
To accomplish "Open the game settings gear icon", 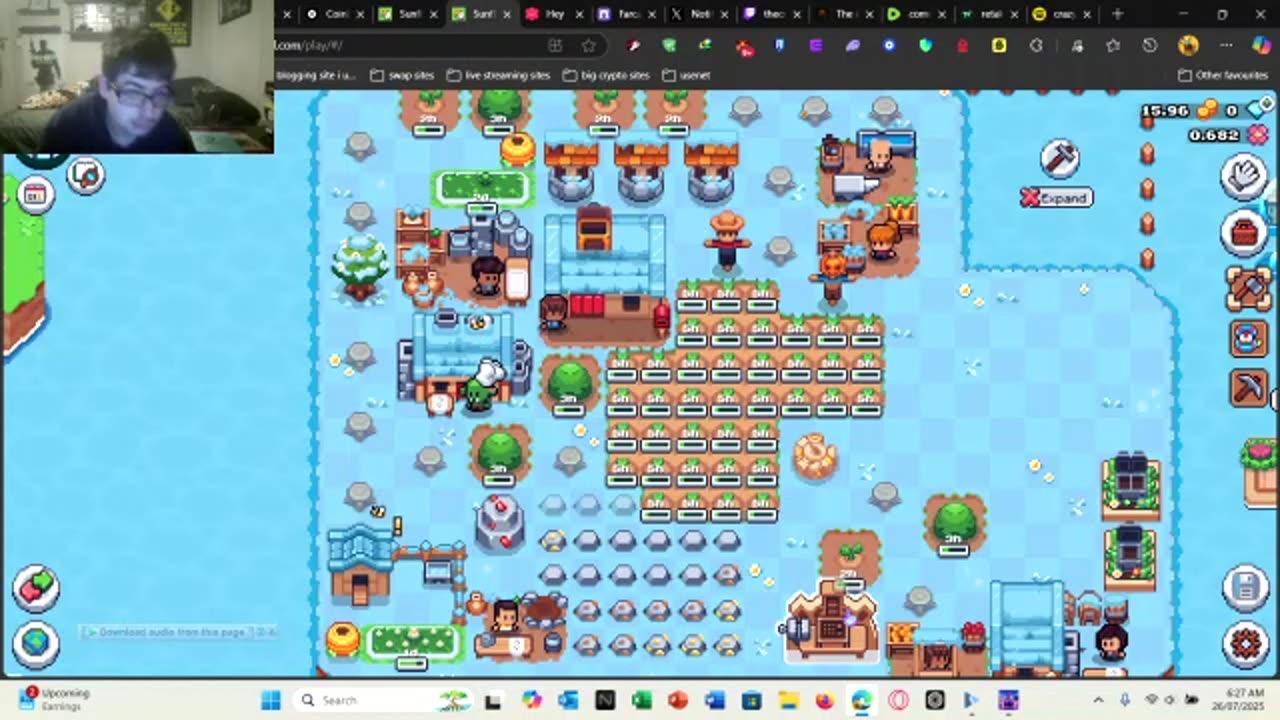I will point(1246,644).
